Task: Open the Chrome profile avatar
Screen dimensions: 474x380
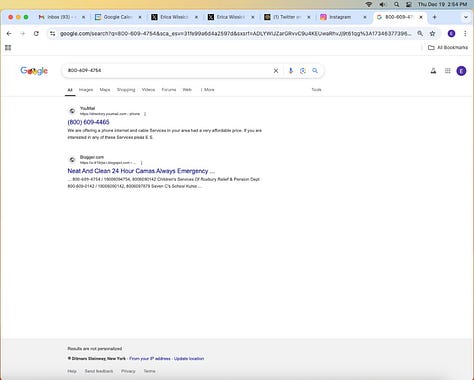Action: coord(451,34)
